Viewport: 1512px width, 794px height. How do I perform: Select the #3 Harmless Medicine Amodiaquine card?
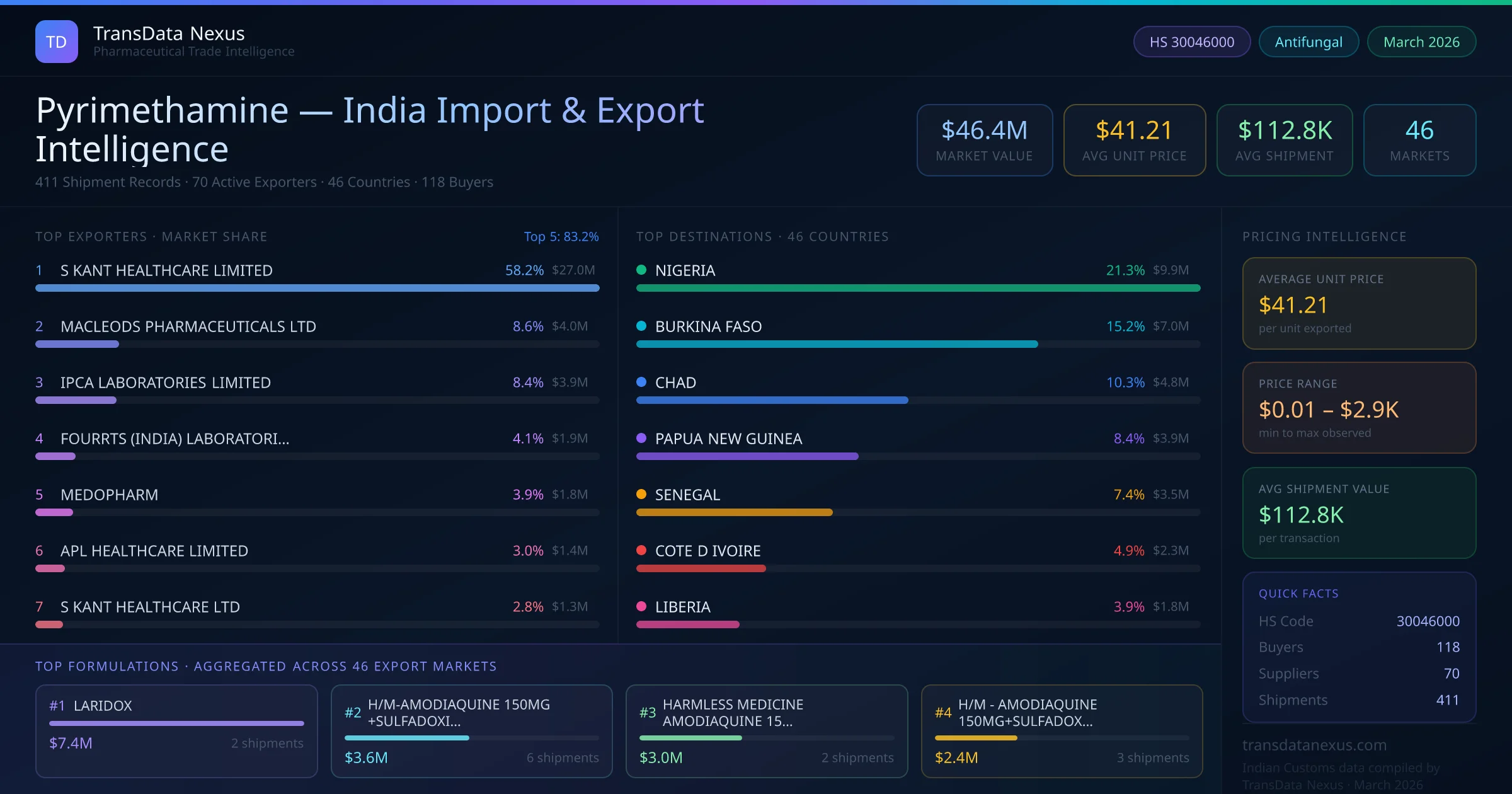[766, 730]
